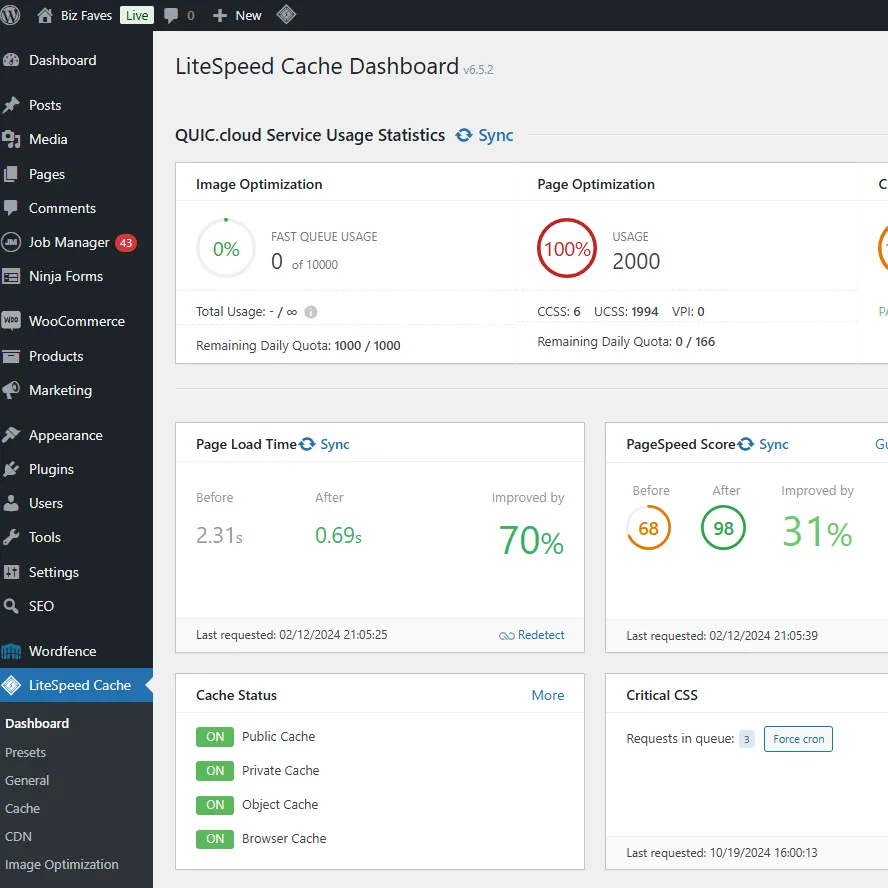Image resolution: width=888 pixels, height=888 pixels.
Task: Click the Live status badge
Action: (x=137, y=15)
